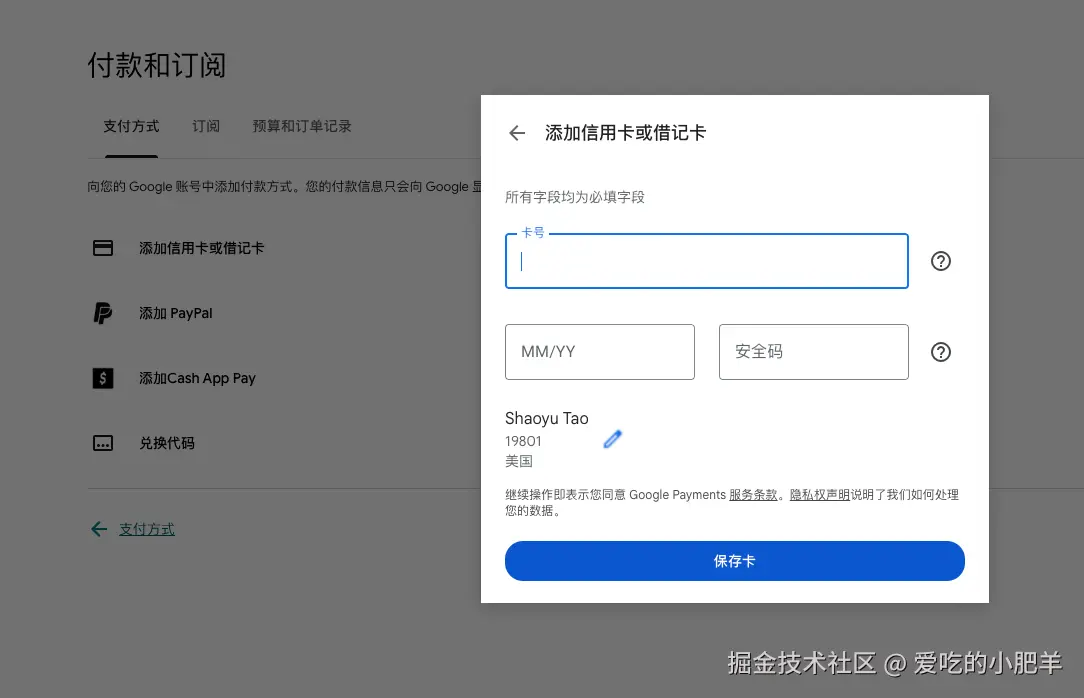Follow the 支付方式 link at the bottom
This screenshot has height=698, width=1084.
[x=147, y=529]
